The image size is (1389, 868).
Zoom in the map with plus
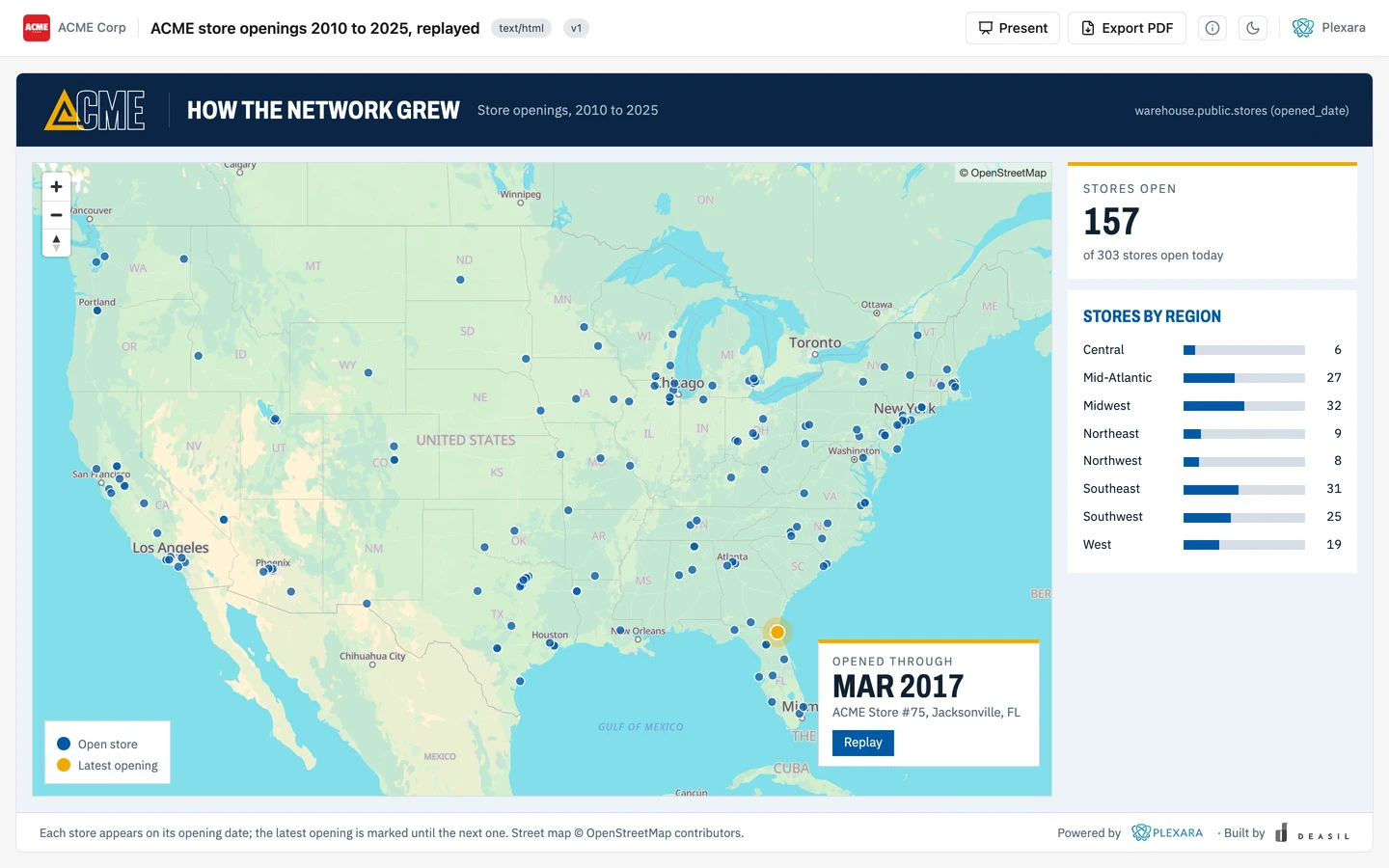coord(56,186)
